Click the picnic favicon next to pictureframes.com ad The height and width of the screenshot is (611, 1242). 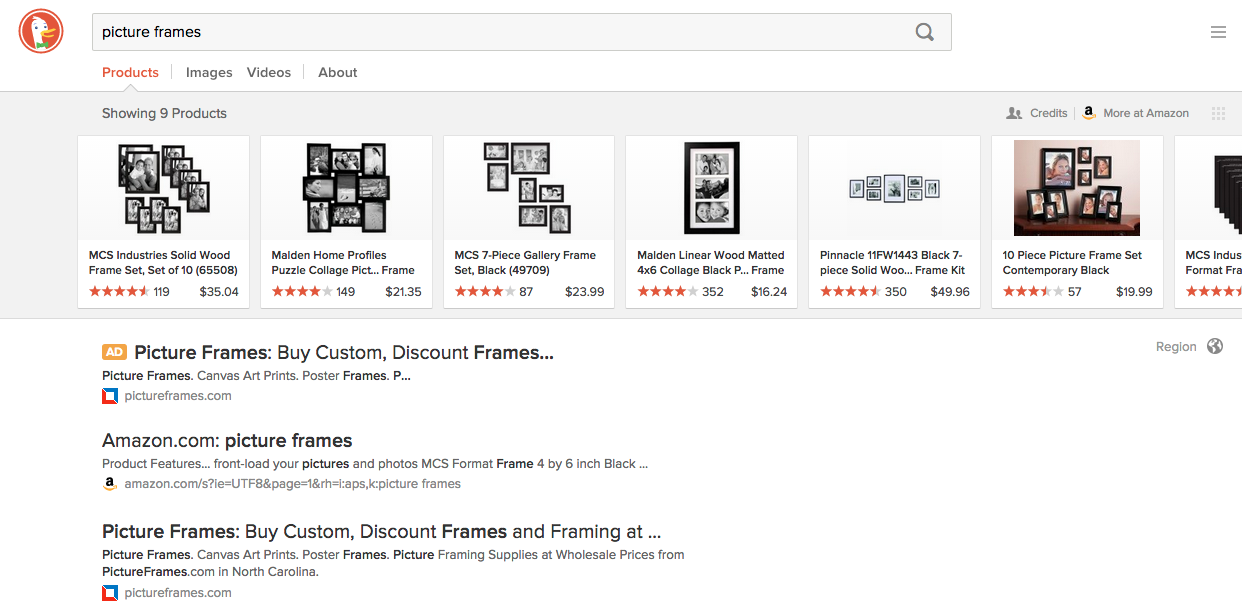(x=110, y=396)
